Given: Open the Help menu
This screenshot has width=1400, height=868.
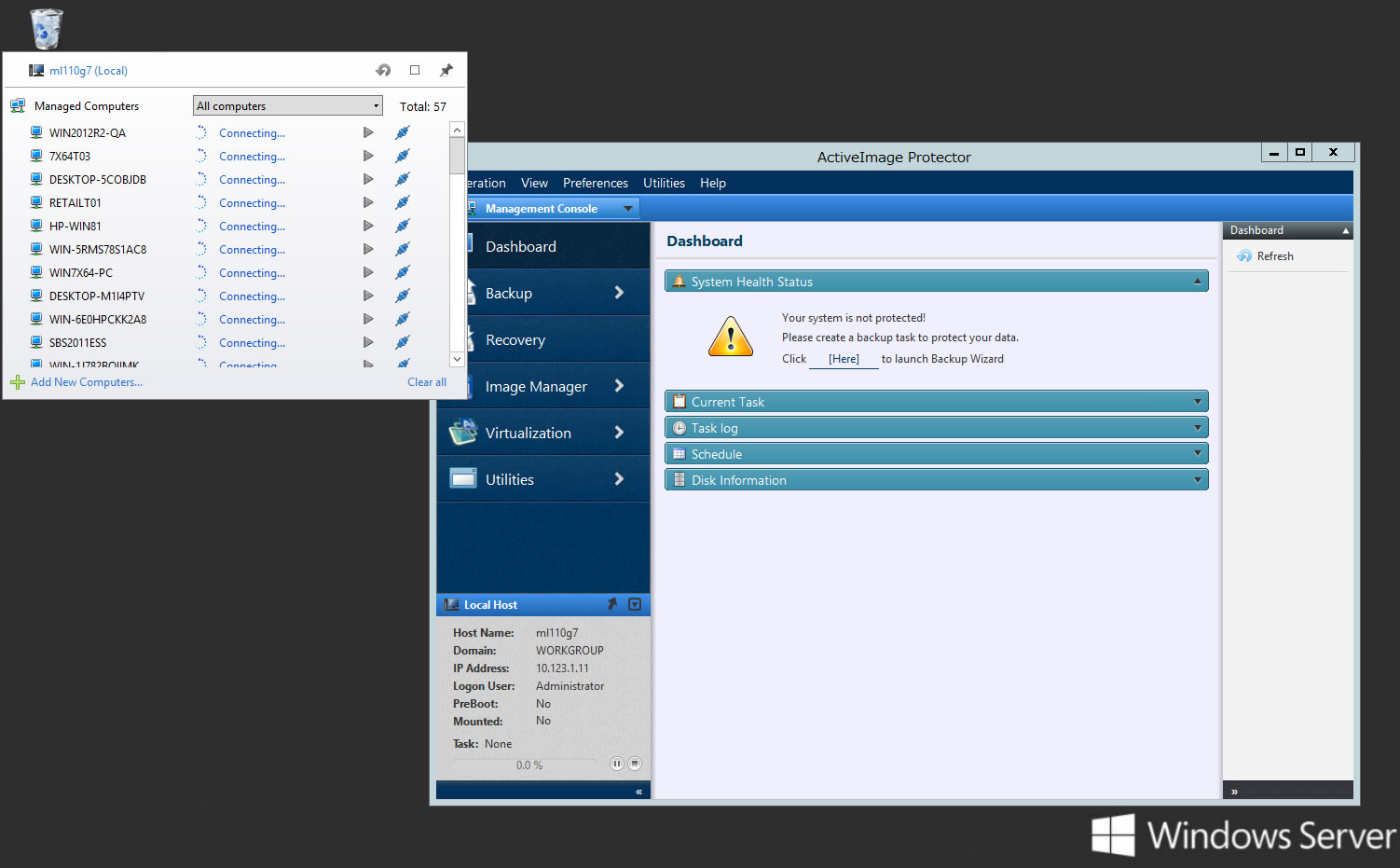Looking at the screenshot, I should pyautogui.click(x=713, y=183).
